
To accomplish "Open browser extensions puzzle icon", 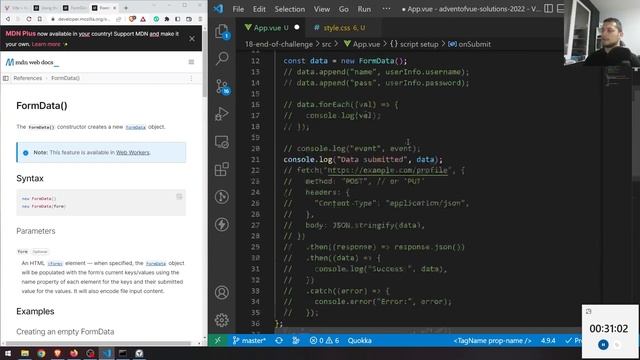I will [x=167, y=19].
